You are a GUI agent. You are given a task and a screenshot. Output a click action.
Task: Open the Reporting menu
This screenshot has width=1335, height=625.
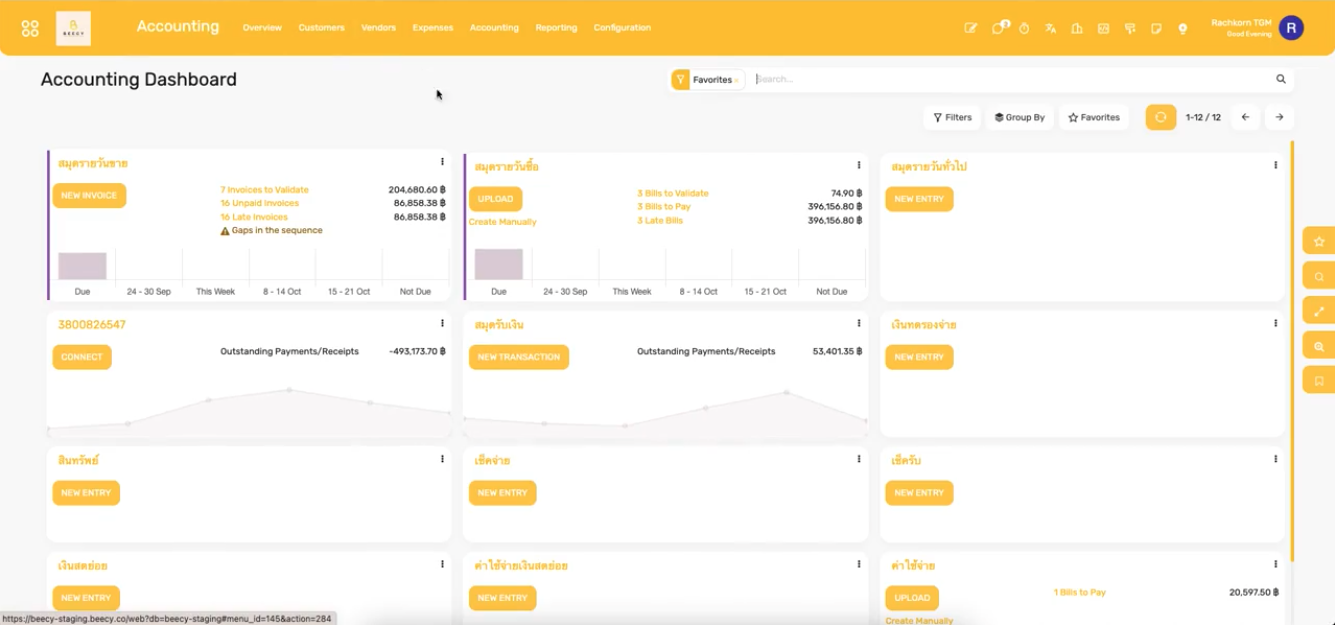coord(557,28)
